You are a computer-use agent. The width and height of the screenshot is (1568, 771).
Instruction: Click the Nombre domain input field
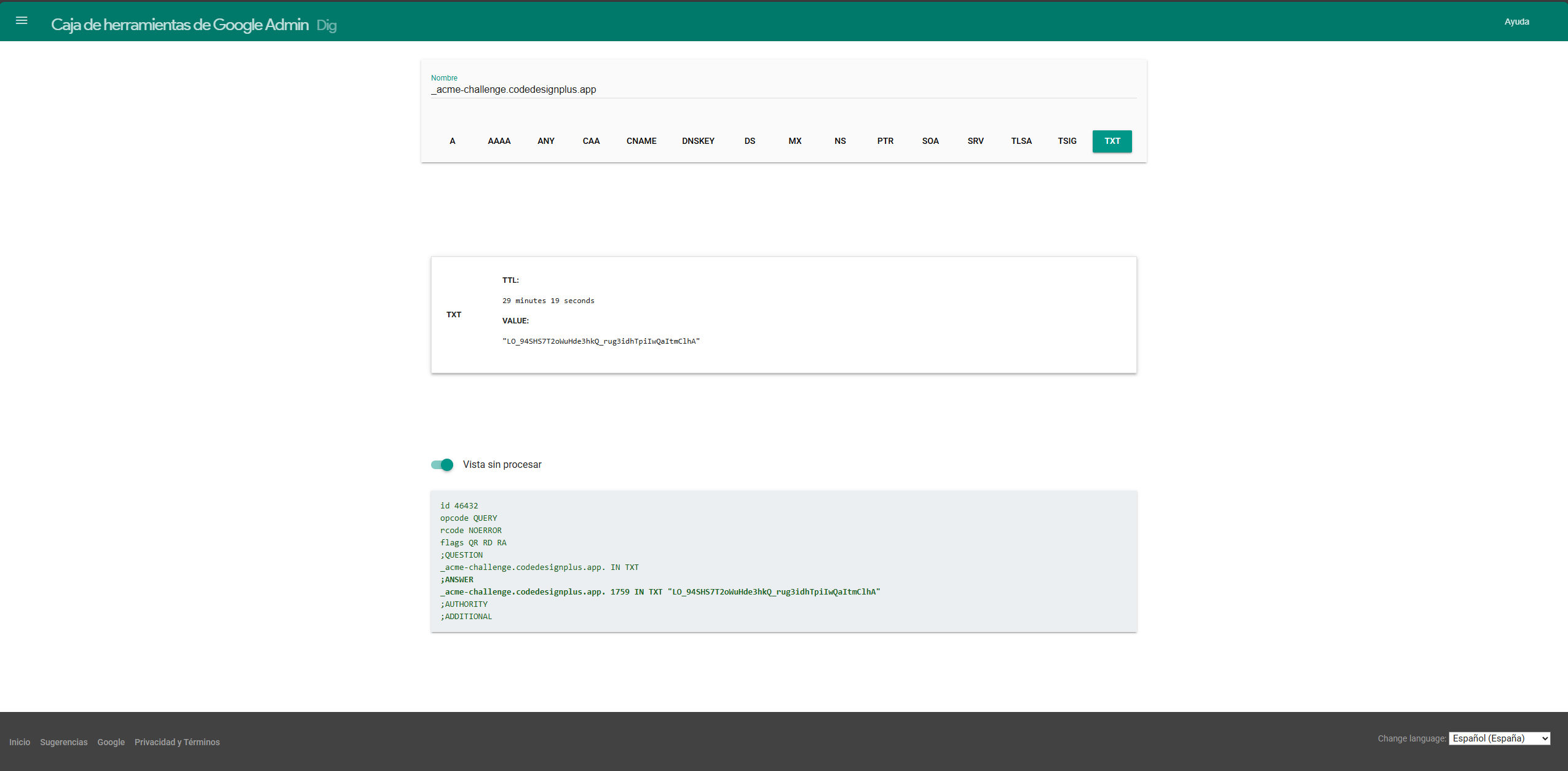[x=783, y=90]
